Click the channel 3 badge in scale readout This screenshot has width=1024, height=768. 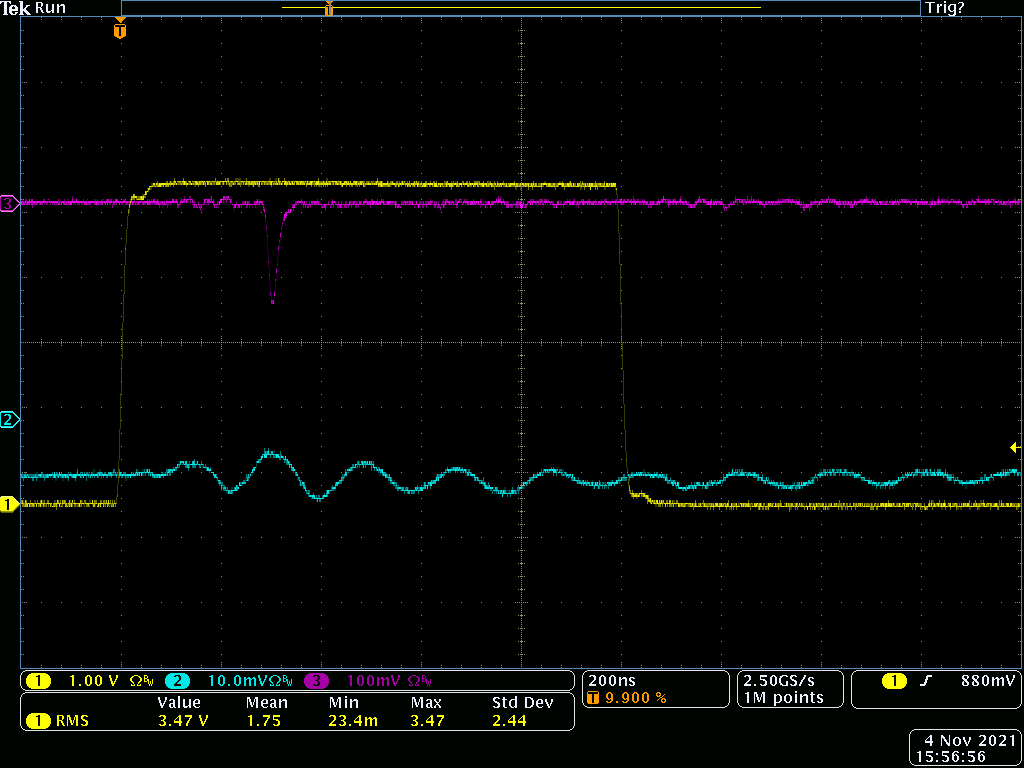318,681
